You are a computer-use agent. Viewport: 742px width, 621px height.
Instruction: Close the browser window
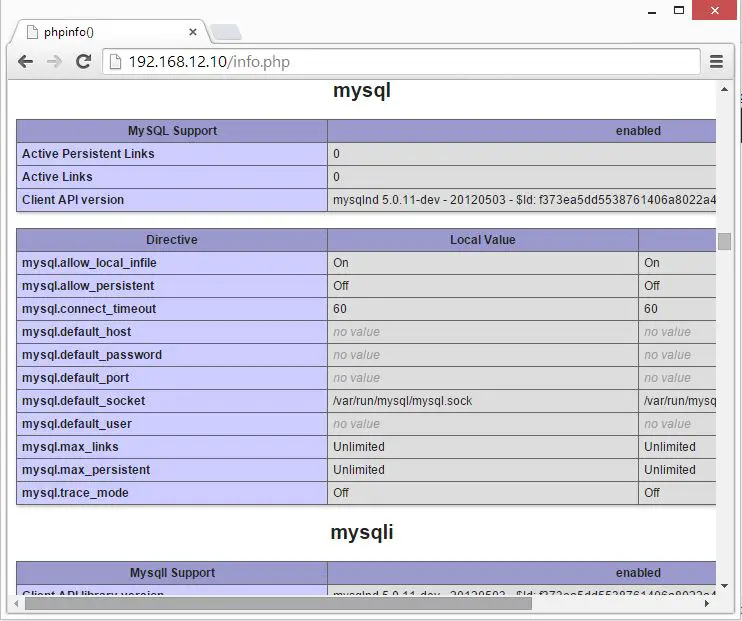715,10
